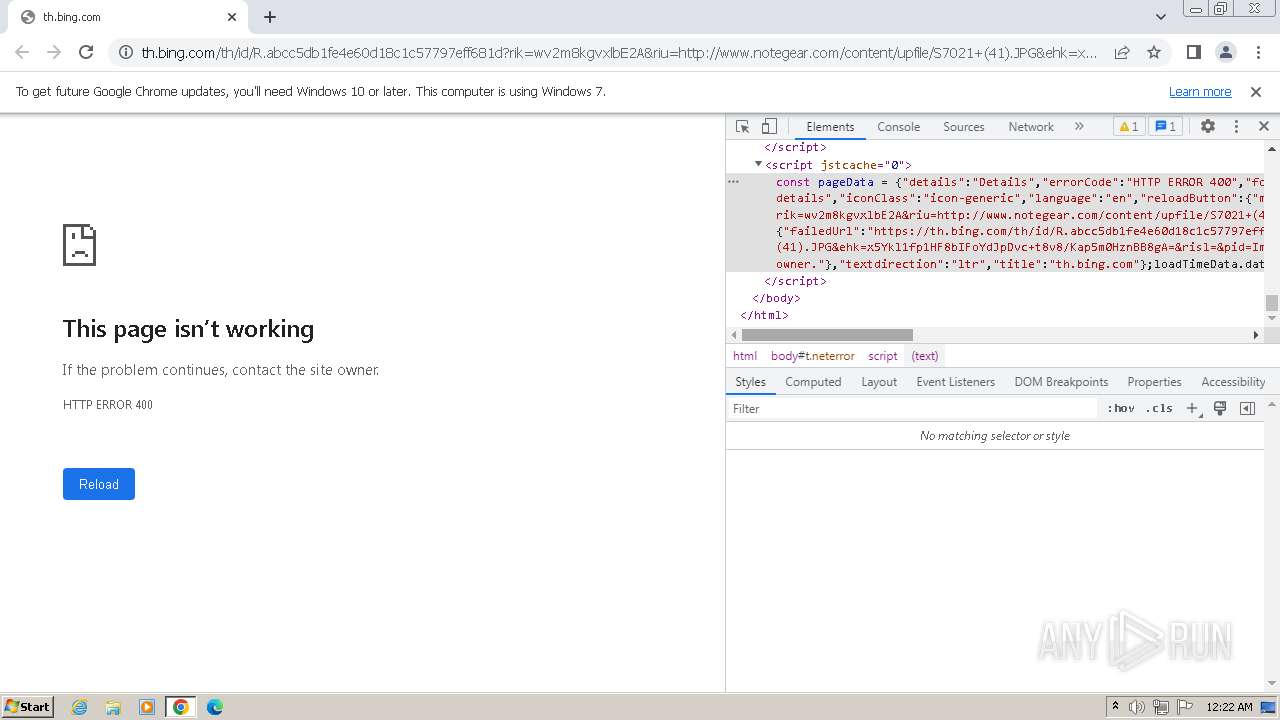Screen dimensions: 1280x720
Task: Close the th.bing.com tab
Action: point(232,17)
